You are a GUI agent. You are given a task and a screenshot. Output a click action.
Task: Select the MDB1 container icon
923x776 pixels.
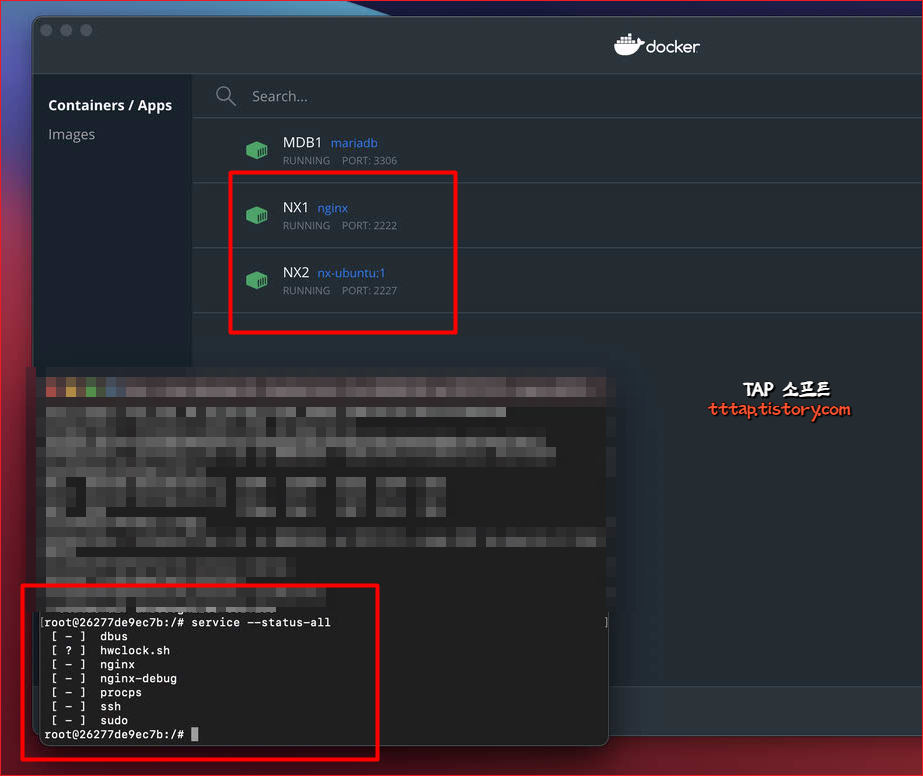tap(257, 151)
